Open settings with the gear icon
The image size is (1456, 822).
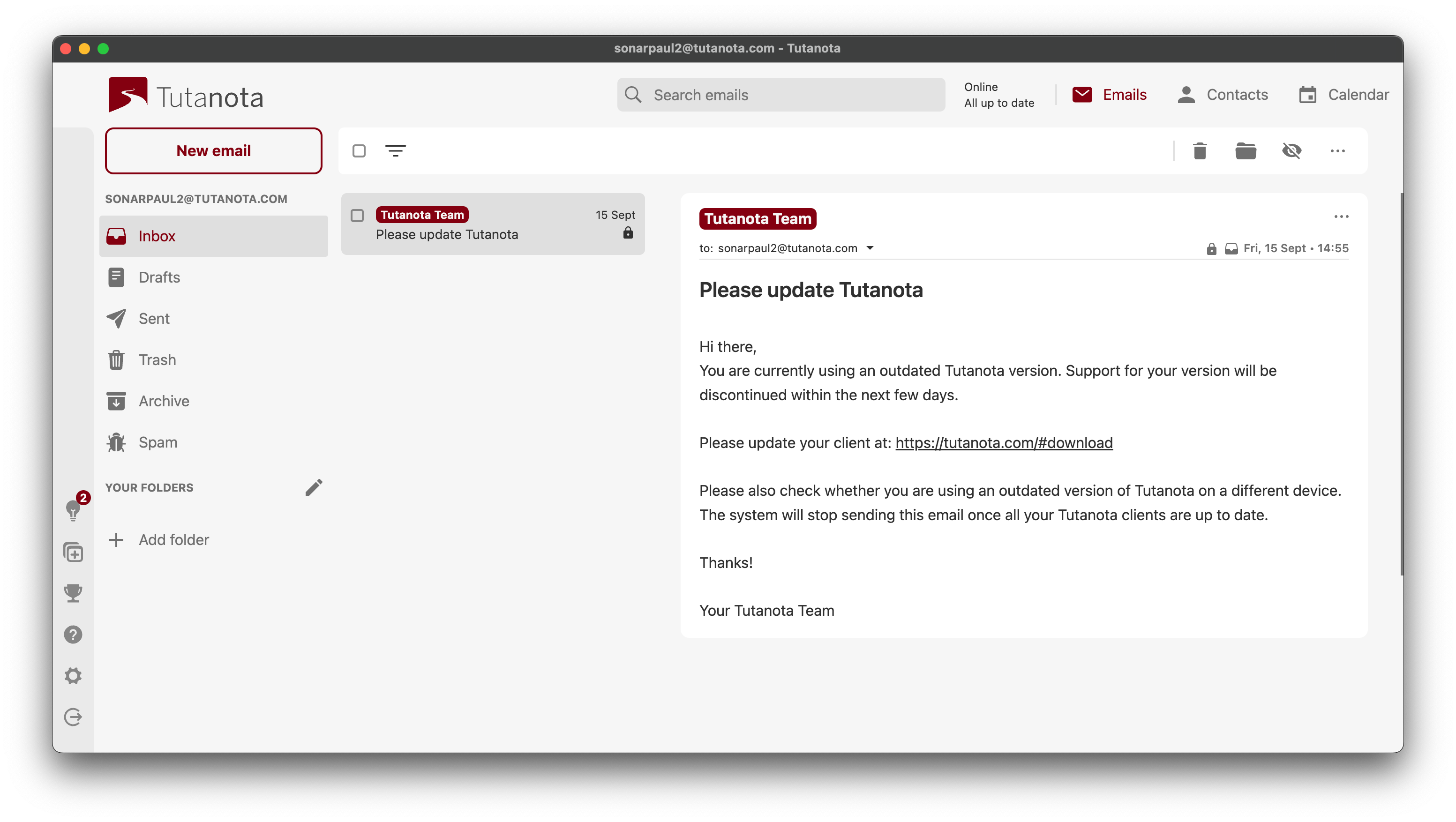74,676
